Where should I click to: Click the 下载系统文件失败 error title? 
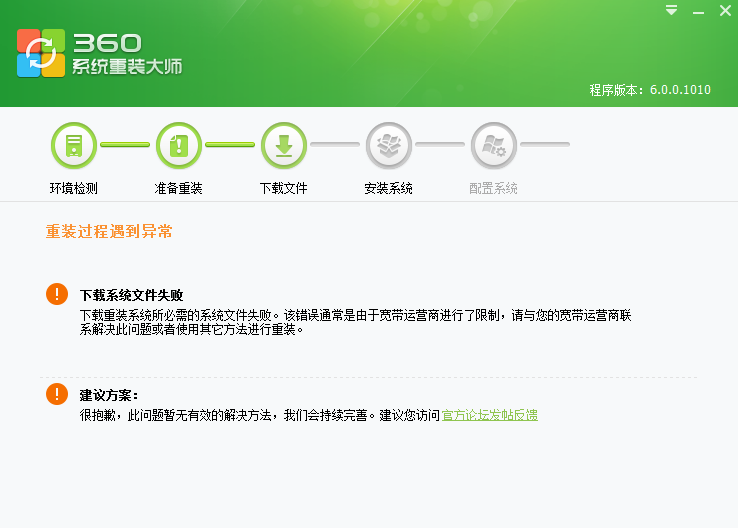coord(131,295)
